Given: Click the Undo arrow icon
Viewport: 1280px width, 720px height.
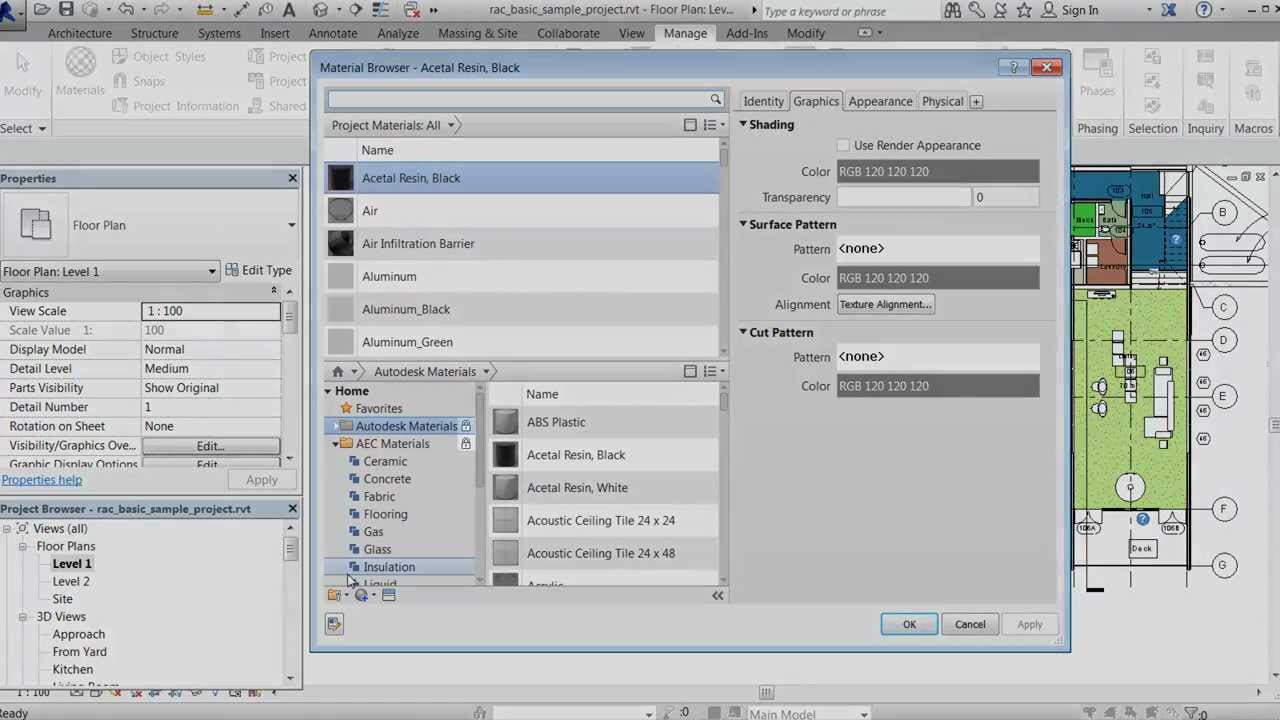Looking at the screenshot, I should pos(126,9).
